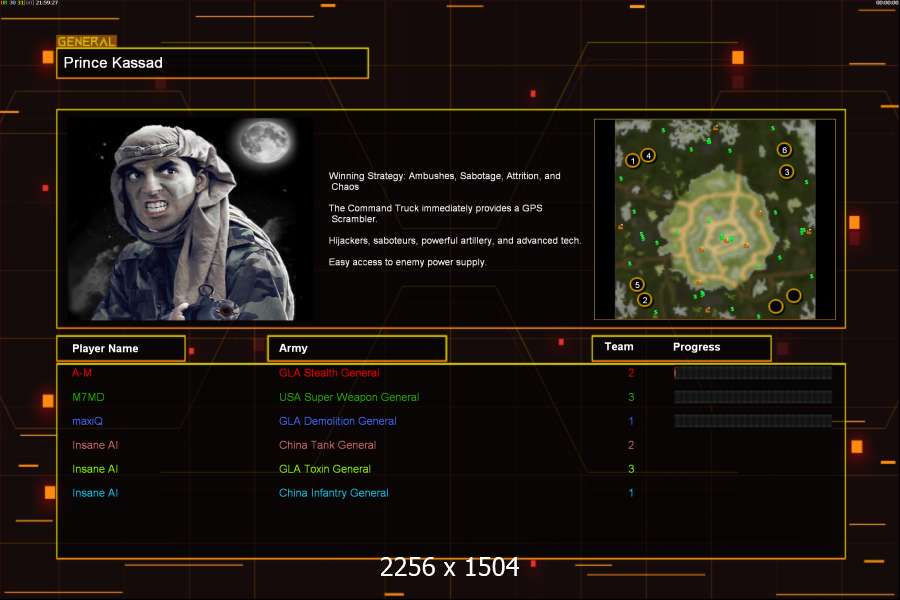The height and width of the screenshot is (600, 900).
Task: Click the China Infantry General army entry
Action: point(333,493)
